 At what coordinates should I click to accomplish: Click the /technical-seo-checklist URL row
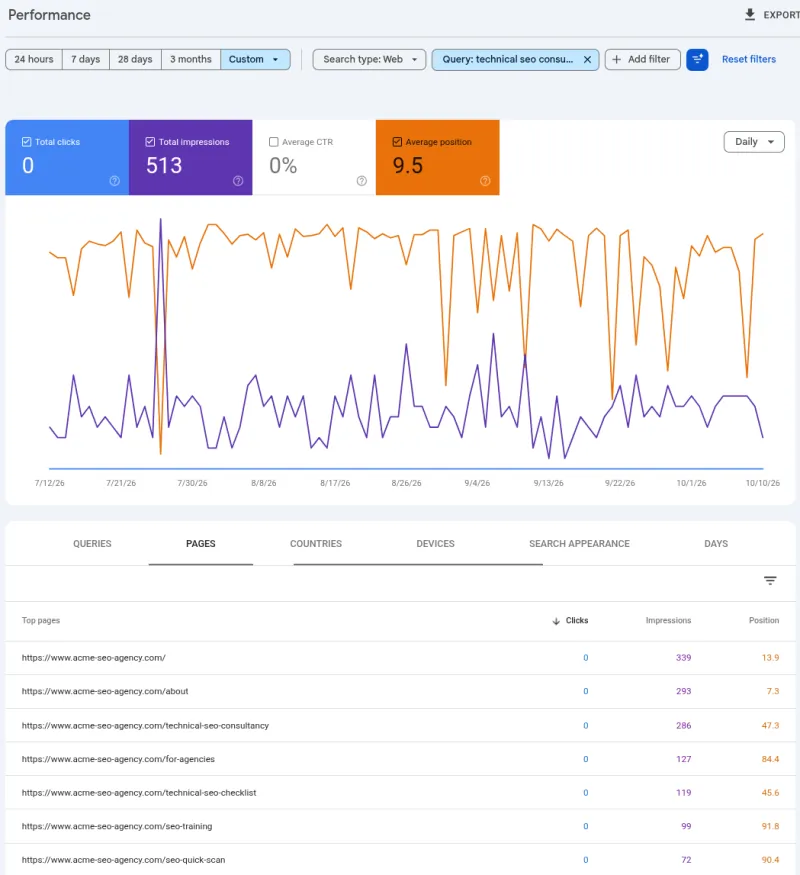(x=400, y=792)
